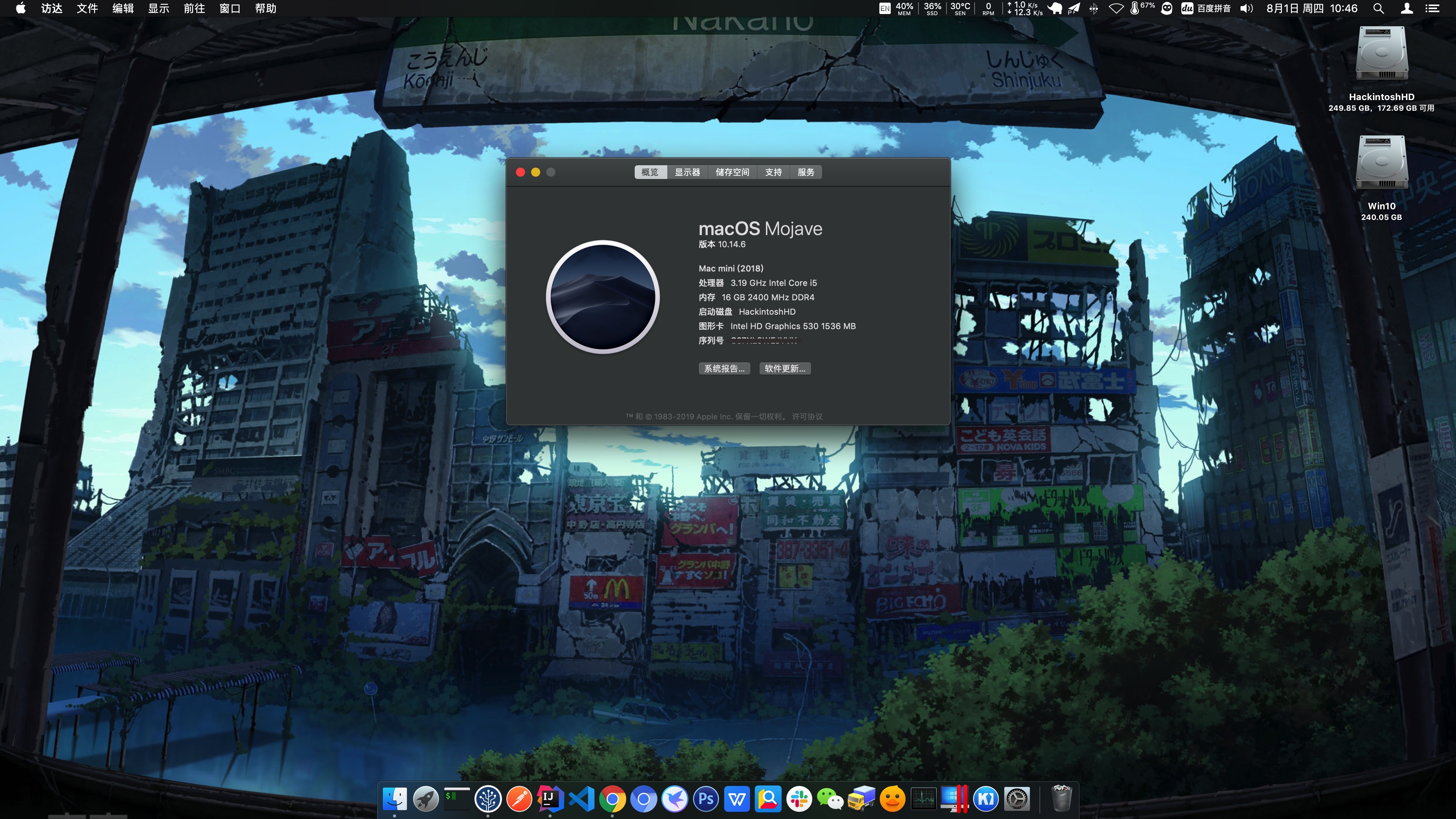This screenshot has width=1456, height=819.
Task: Open WeChat from the dock
Action: 830,799
